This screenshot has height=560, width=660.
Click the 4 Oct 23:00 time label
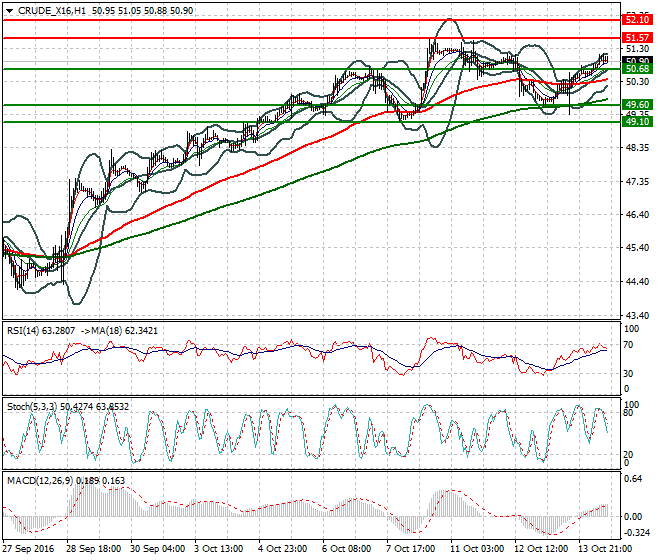282,549
